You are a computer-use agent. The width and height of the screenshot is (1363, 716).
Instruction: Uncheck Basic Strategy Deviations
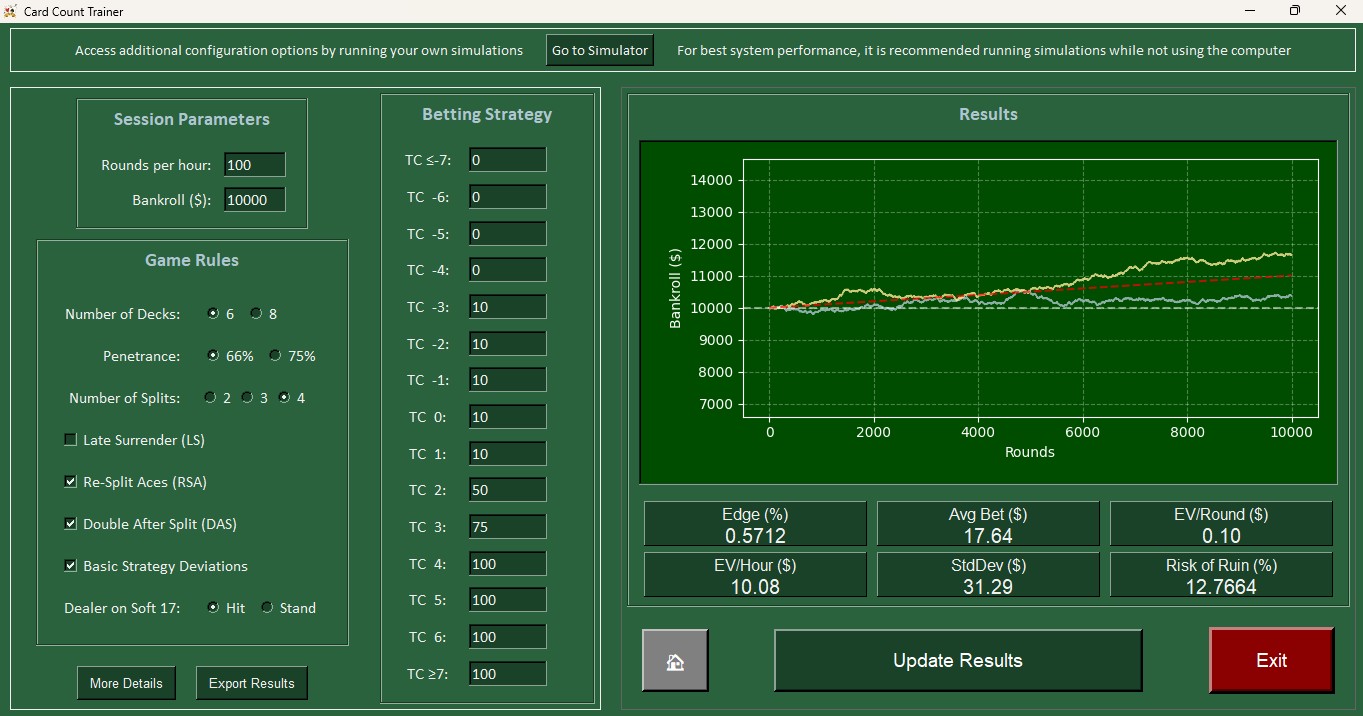(x=70, y=566)
